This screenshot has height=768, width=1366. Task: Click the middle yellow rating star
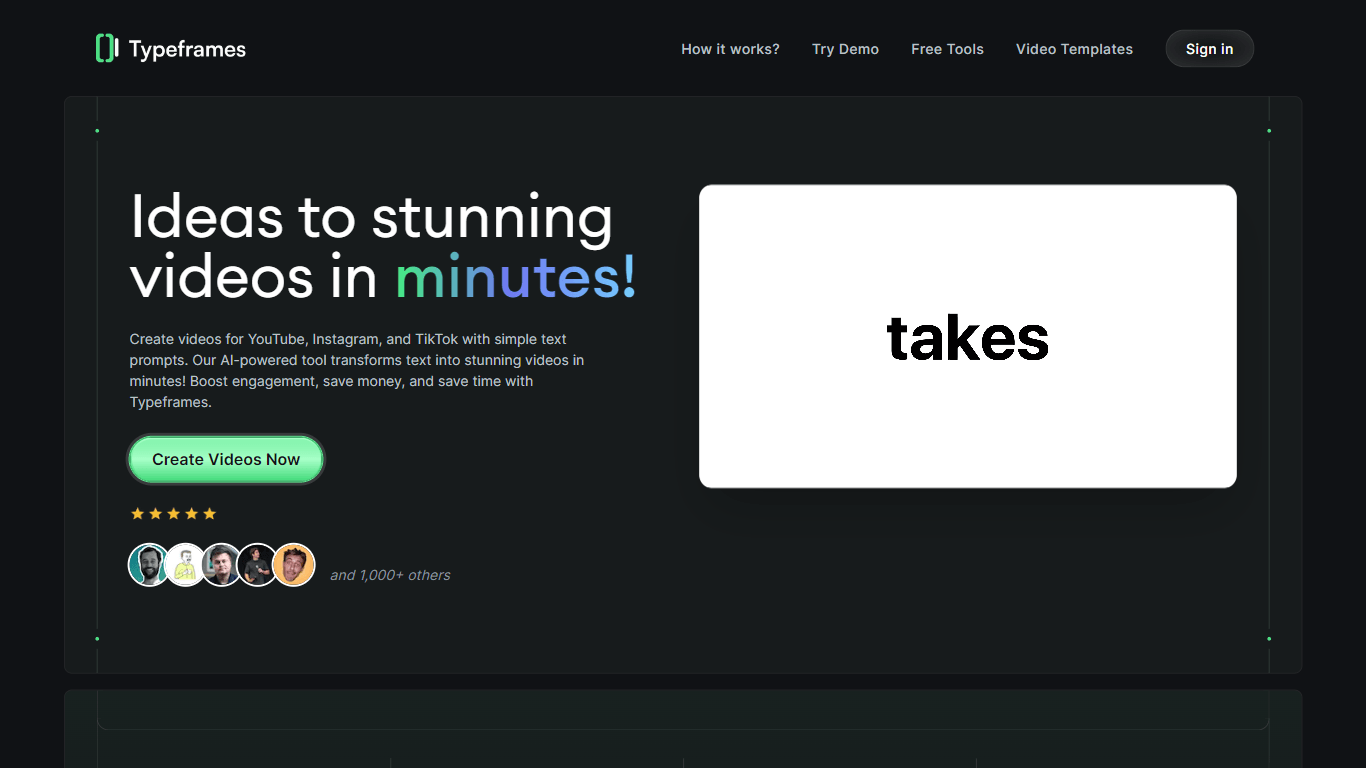174,514
